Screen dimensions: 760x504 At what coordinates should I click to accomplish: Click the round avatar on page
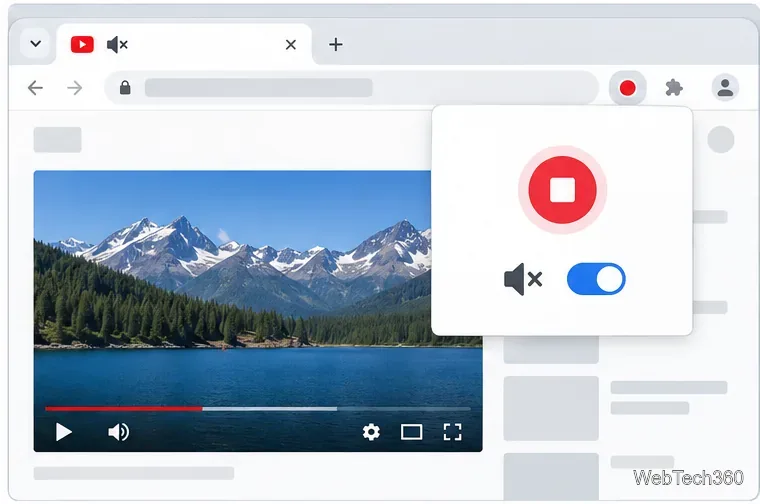[721, 140]
